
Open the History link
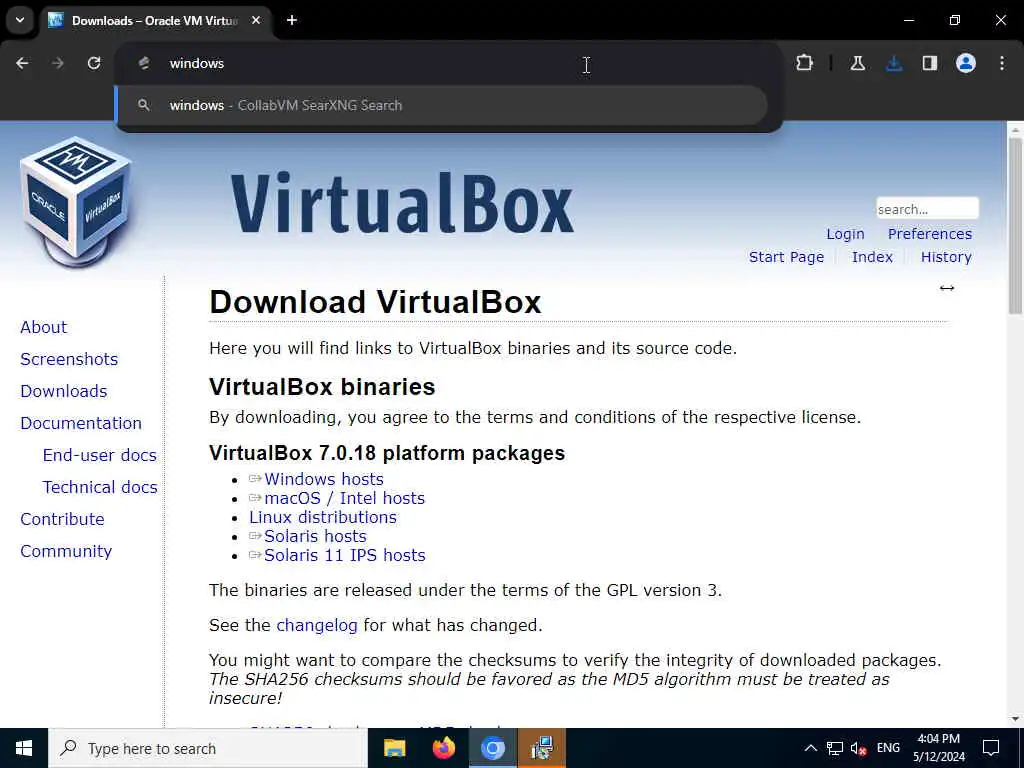coord(946,257)
